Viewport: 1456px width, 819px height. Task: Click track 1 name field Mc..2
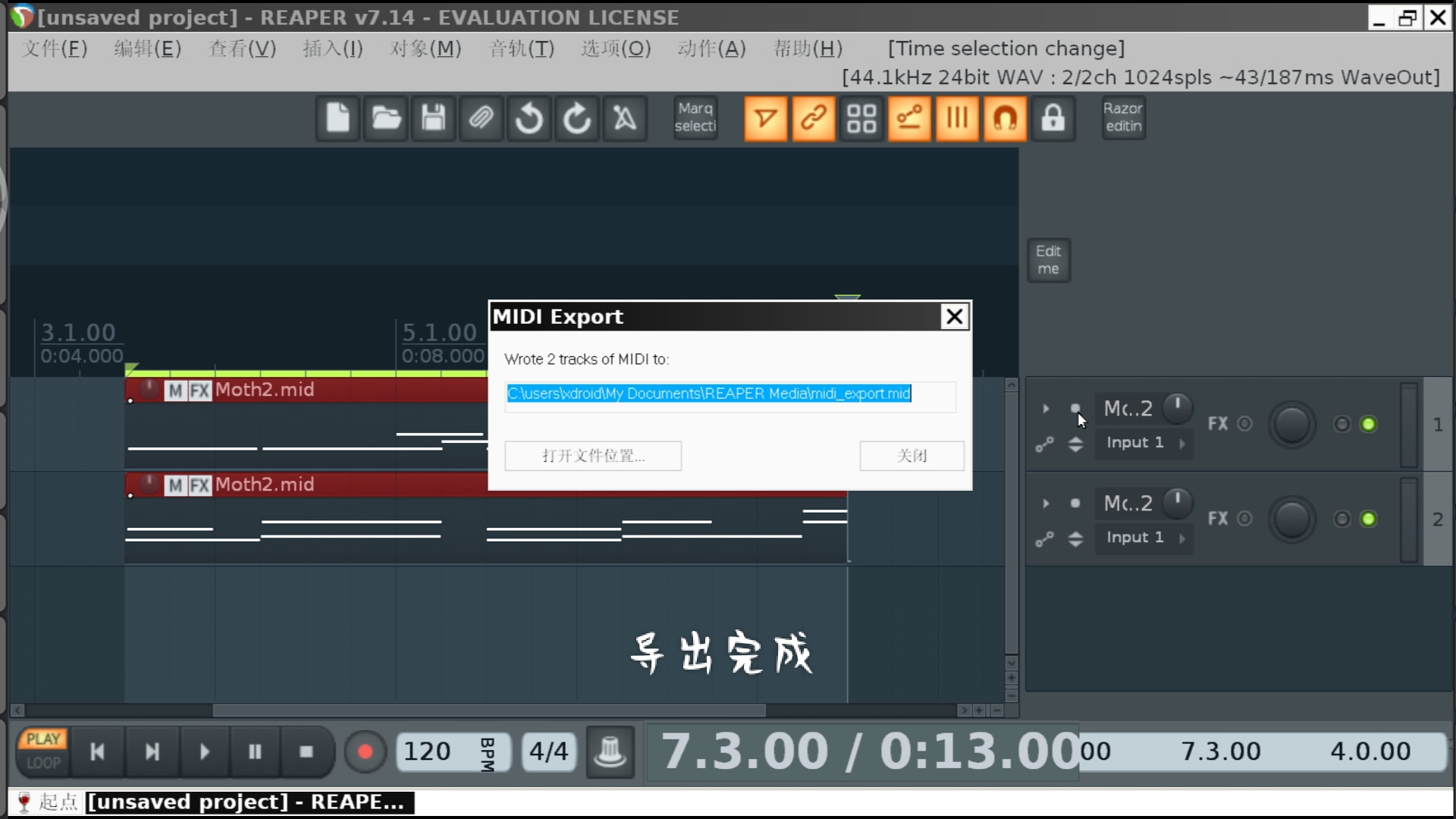[x=1128, y=409]
